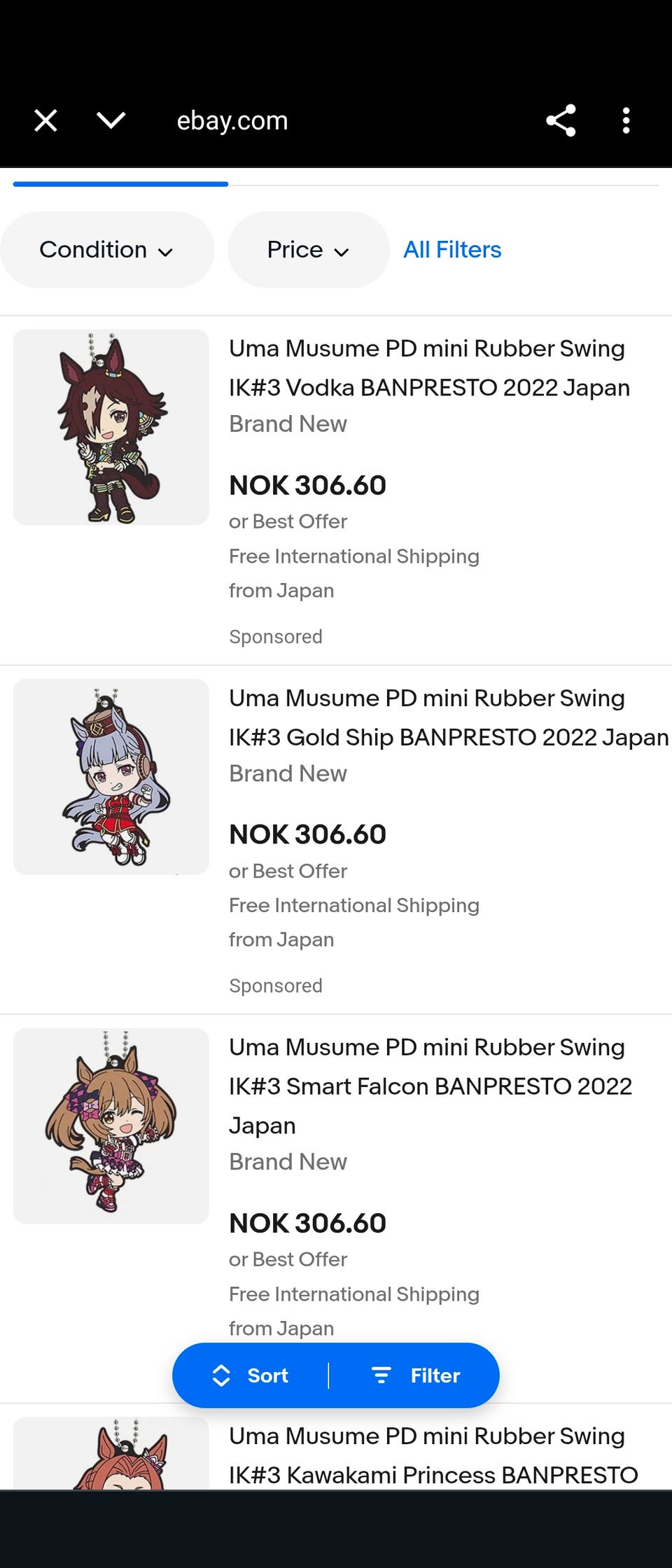672x1568 pixels.
Task: Expand the Condition filter dropdown
Action: (x=106, y=250)
